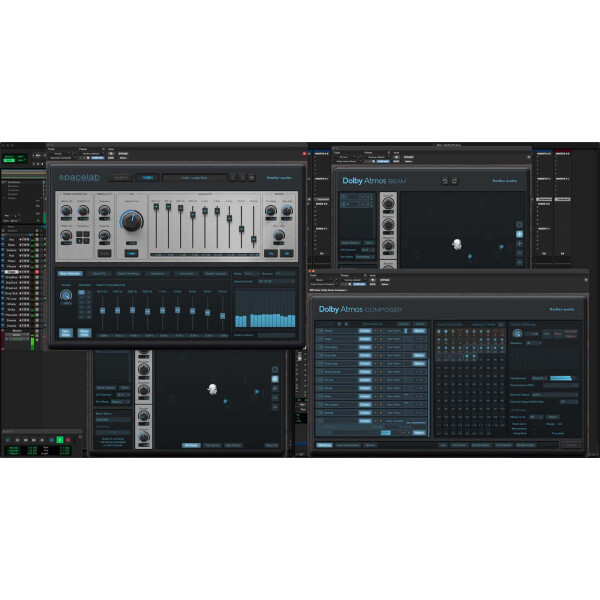Toggle first Standard grid cell in spacelab
The height and width of the screenshot is (600, 600).
pyautogui.click(x=81, y=292)
